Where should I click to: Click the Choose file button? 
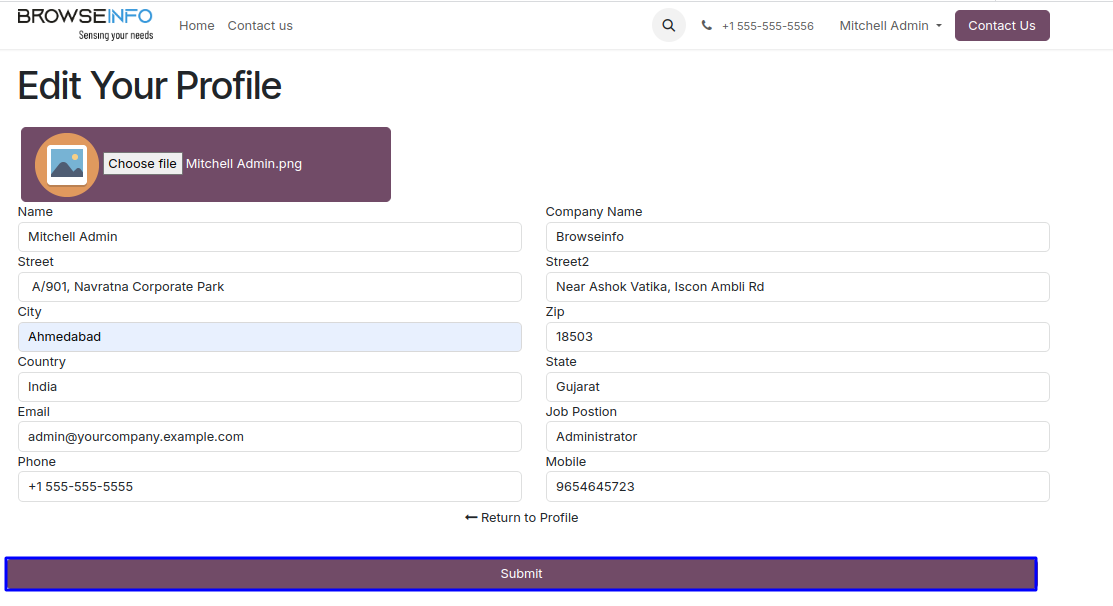point(143,164)
